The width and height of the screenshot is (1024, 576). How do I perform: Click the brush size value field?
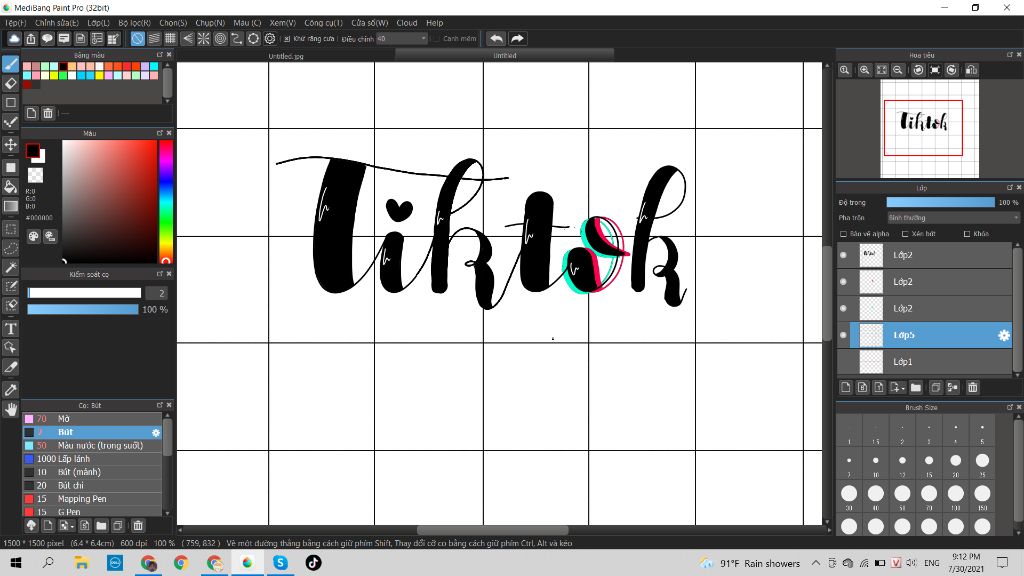(x=157, y=293)
